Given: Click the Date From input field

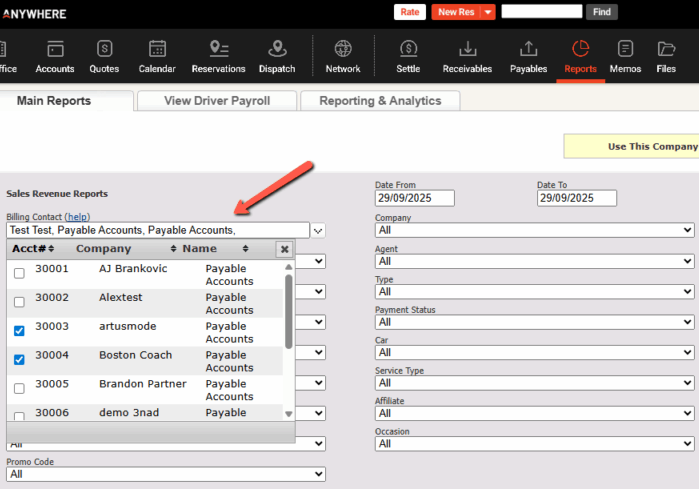Looking at the screenshot, I should click(414, 198).
